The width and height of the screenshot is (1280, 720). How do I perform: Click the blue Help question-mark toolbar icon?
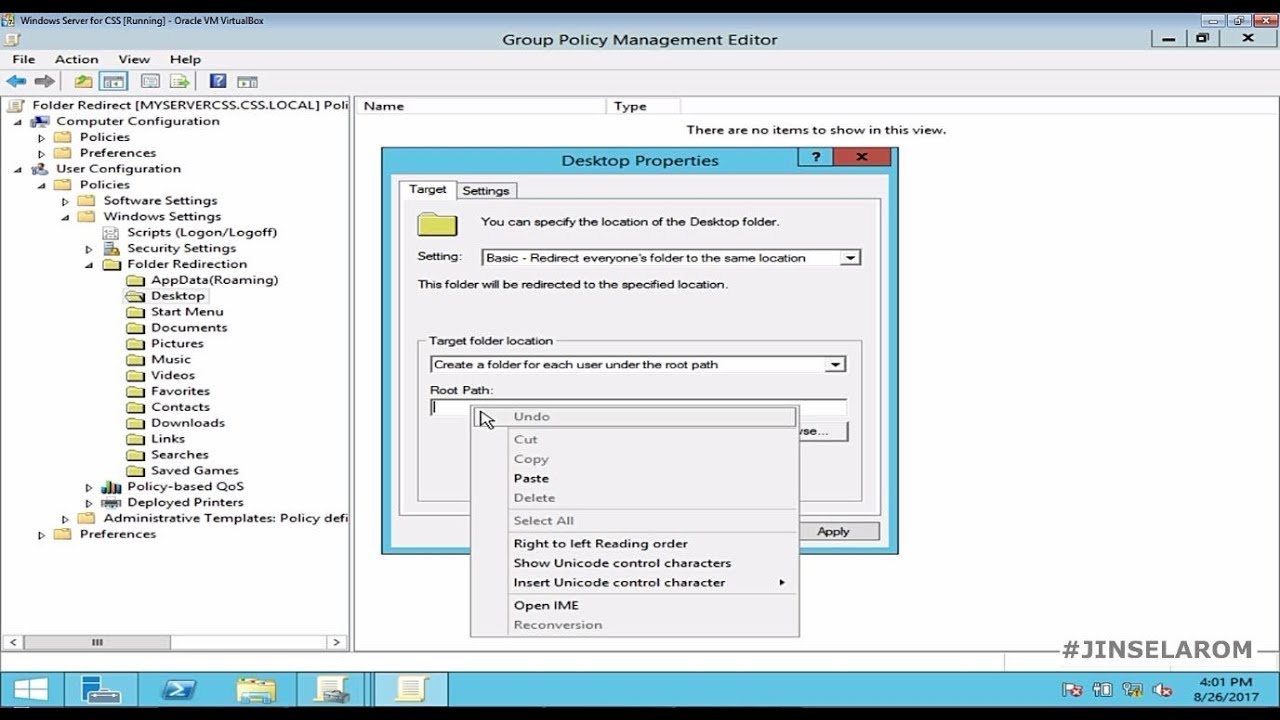coord(218,82)
